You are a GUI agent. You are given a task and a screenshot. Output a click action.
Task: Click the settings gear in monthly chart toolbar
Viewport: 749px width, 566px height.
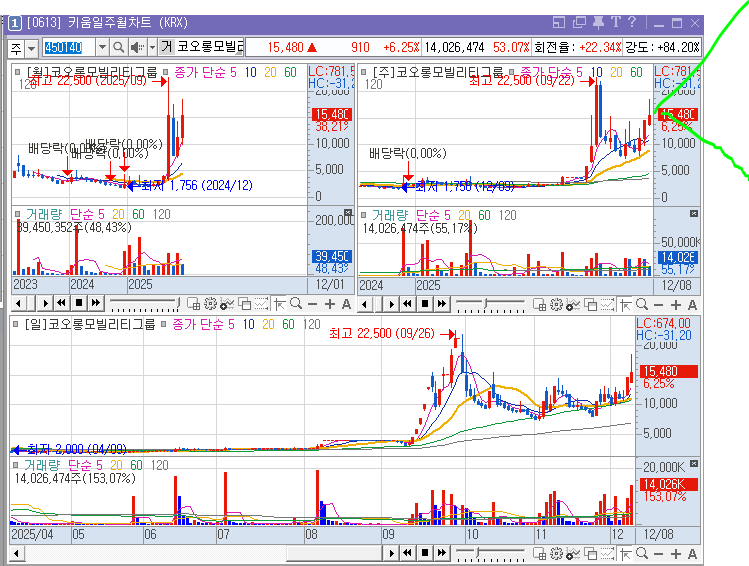click(210, 304)
